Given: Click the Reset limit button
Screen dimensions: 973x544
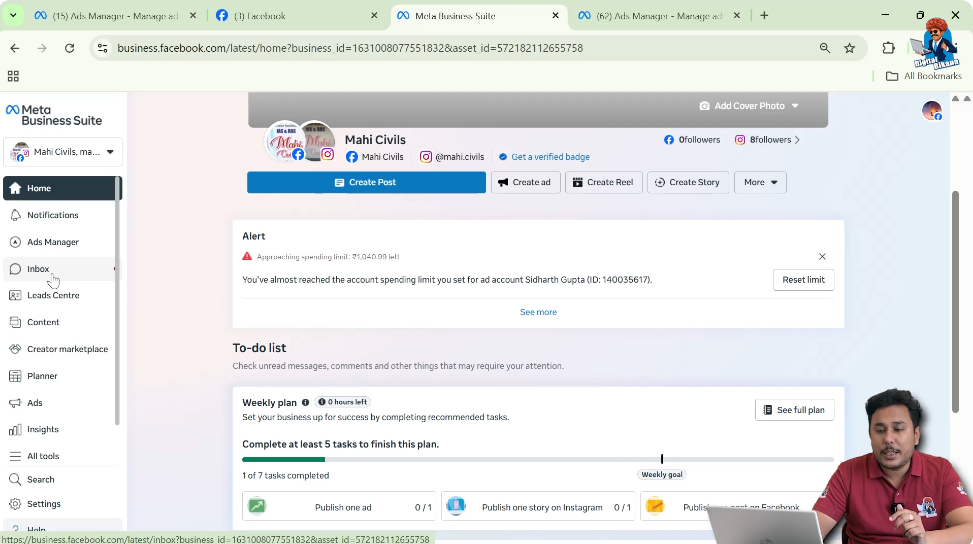Looking at the screenshot, I should pyautogui.click(x=804, y=280).
